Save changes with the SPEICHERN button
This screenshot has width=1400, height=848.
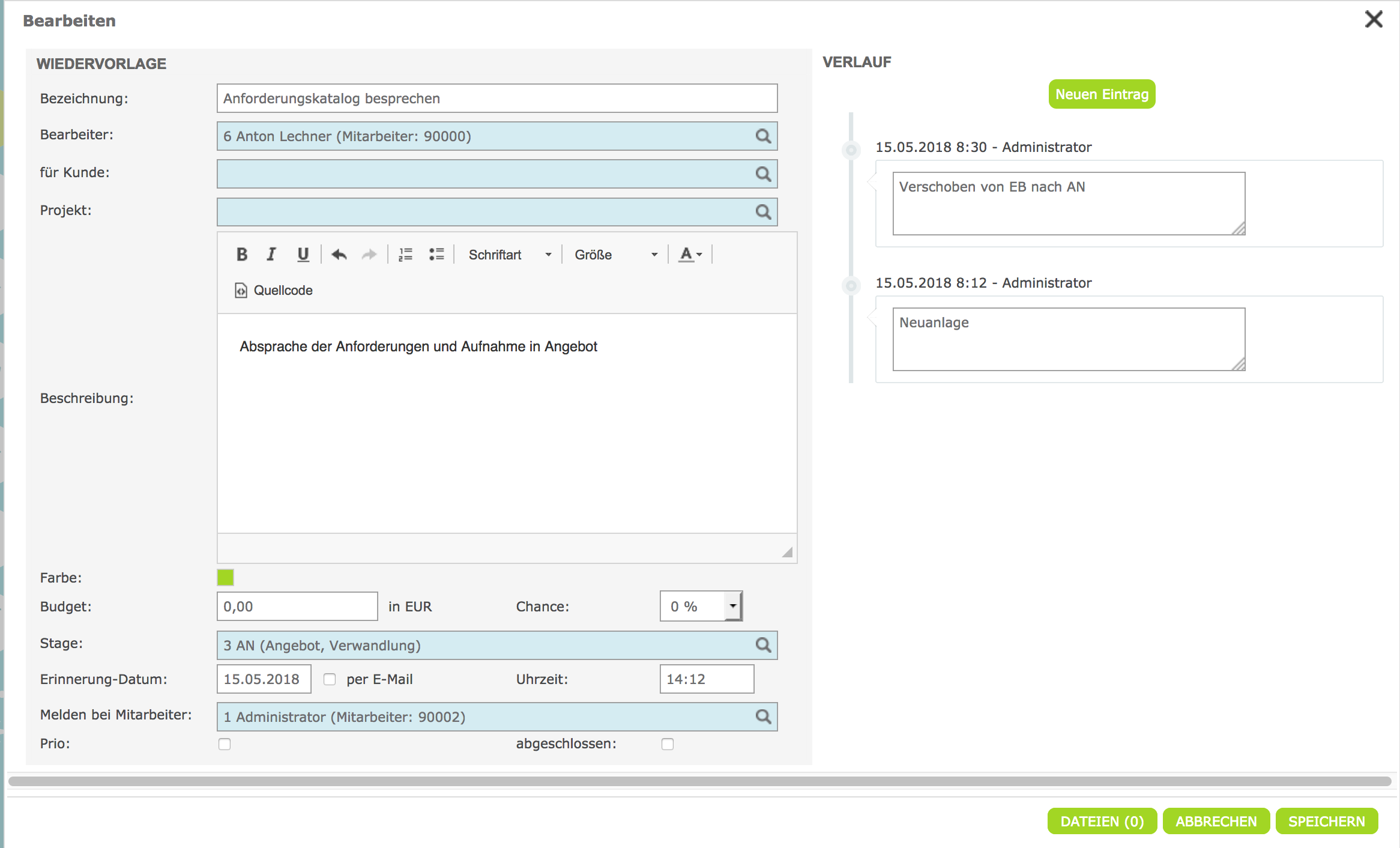(1326, 822)
